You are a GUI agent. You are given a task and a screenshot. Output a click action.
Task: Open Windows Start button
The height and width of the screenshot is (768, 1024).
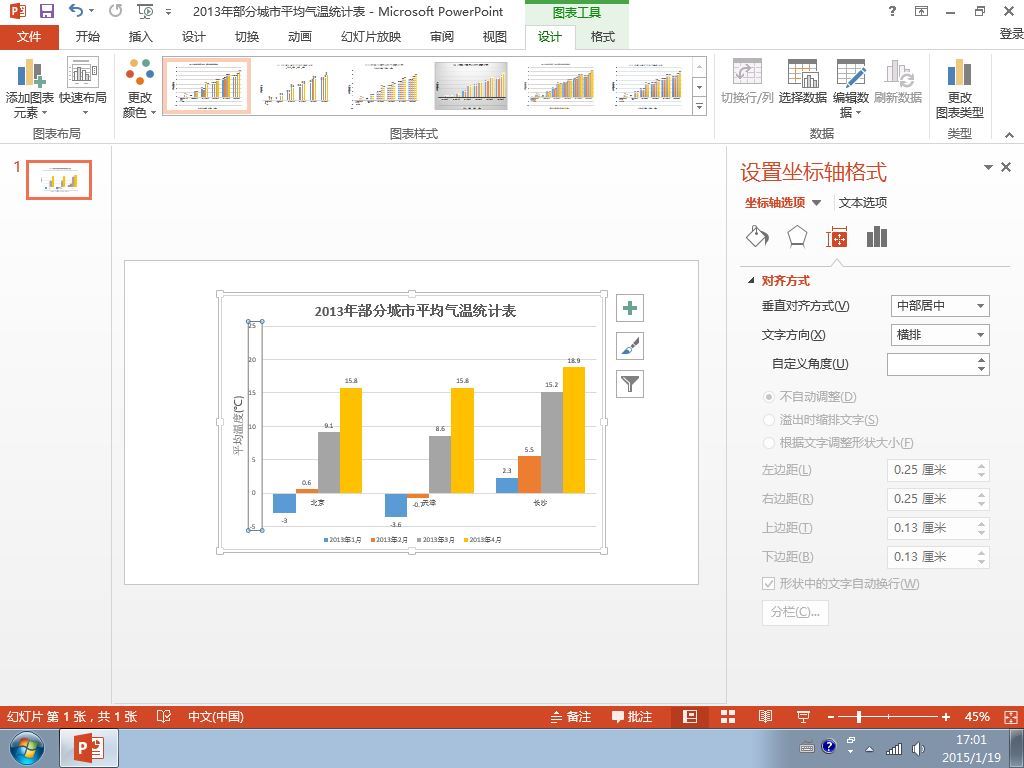click(x=27, y=748)
